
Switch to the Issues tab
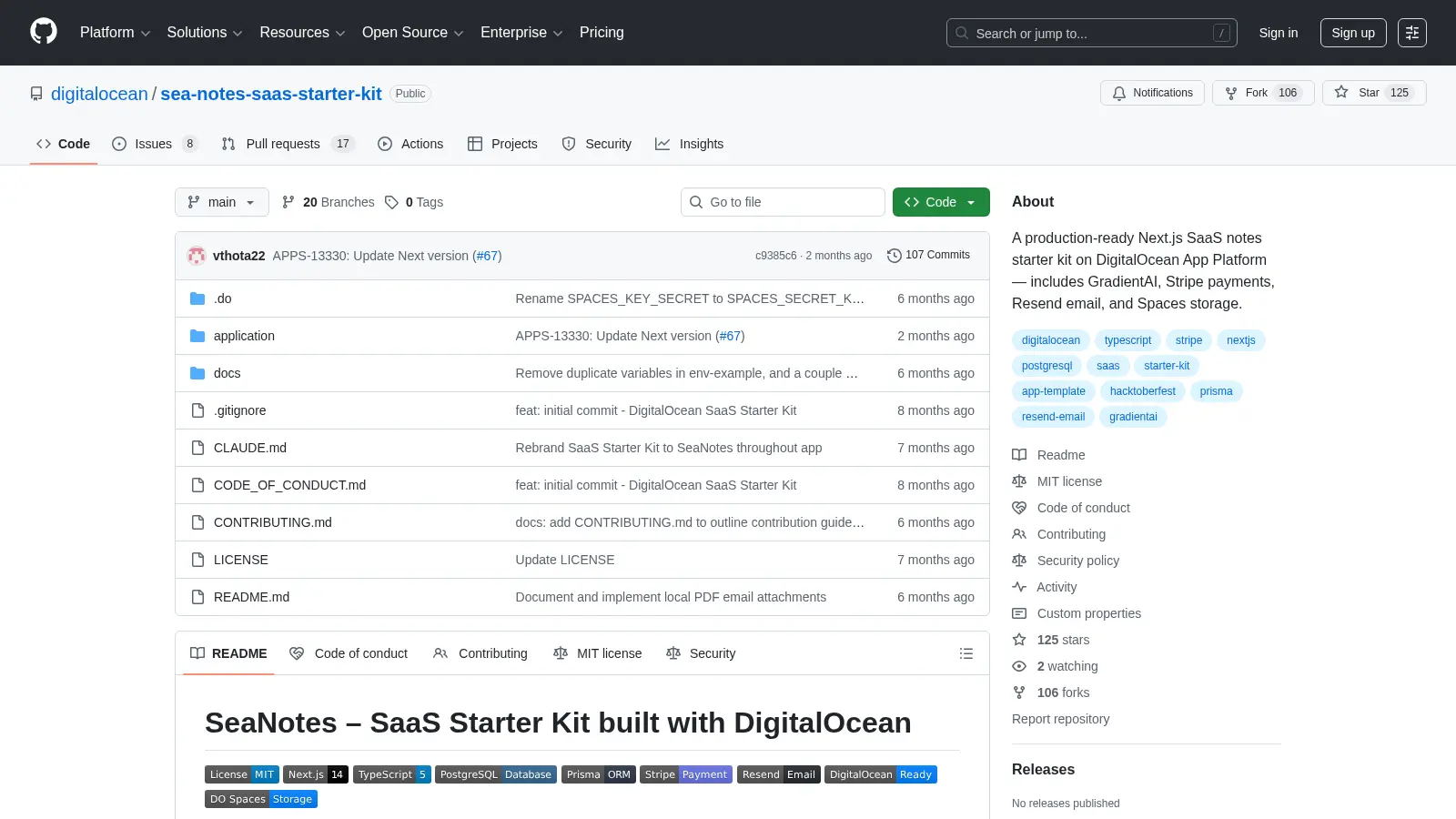coord(154,144)
